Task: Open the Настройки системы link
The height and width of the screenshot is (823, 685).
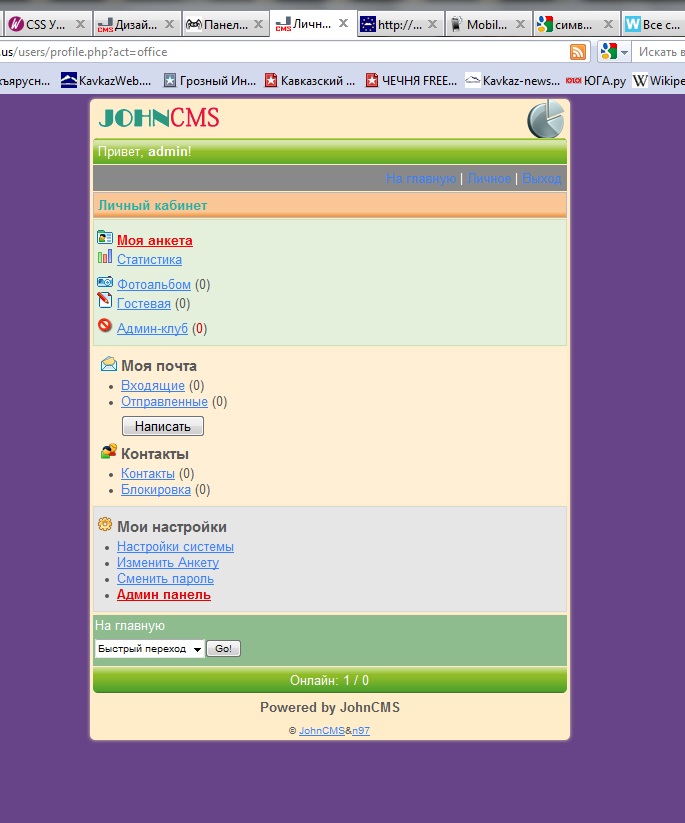Action: (x=175, y=546)
